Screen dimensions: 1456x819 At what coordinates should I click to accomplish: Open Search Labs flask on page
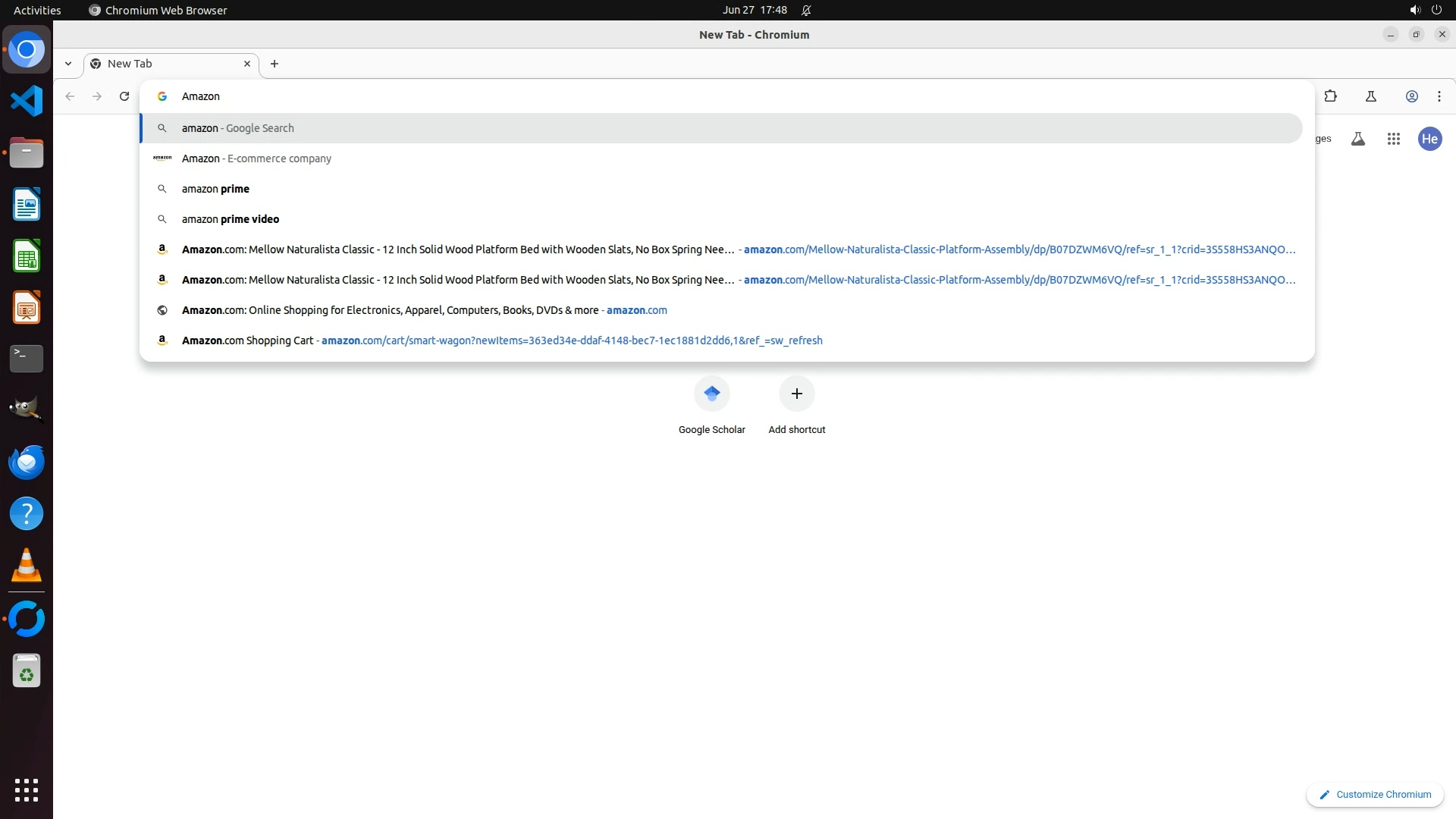tap(1357, 139)
